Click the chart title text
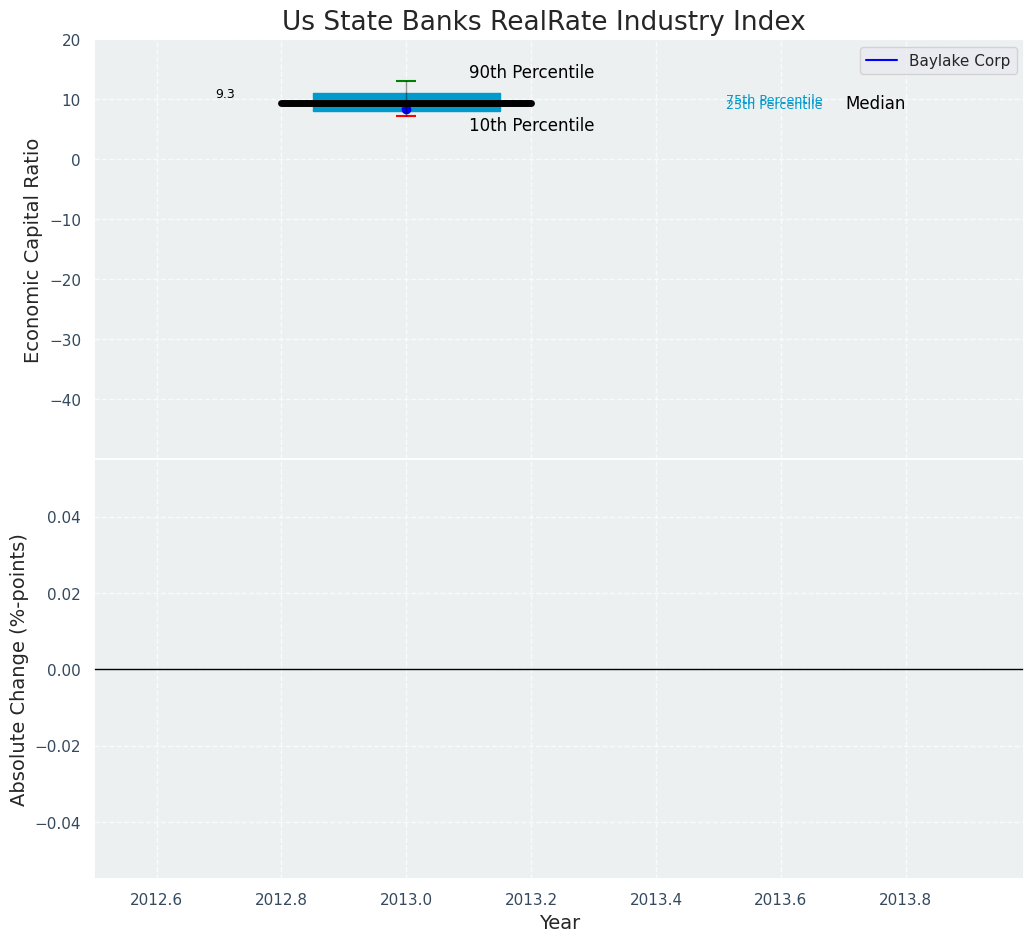The width and height of the screenshot is (1034, 942). pos(543,21)
